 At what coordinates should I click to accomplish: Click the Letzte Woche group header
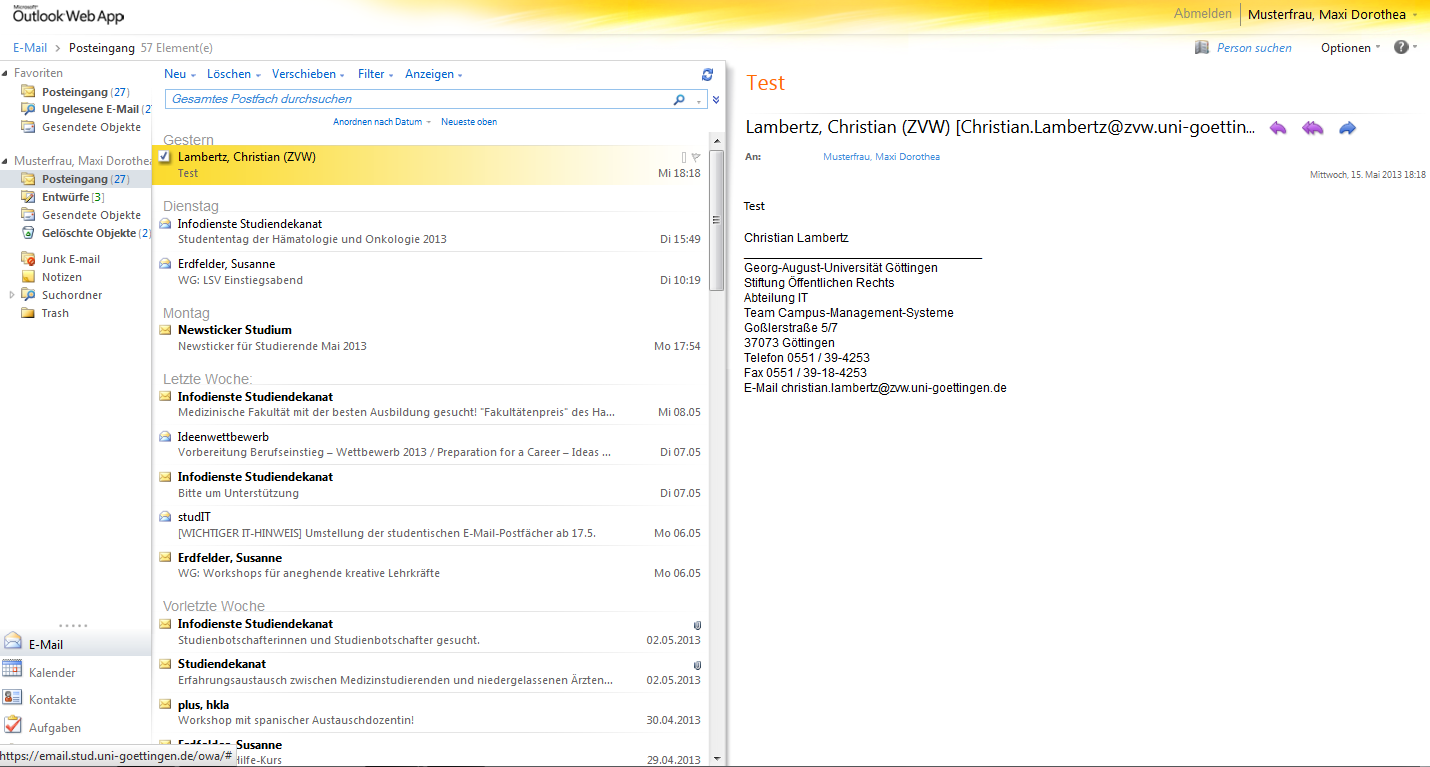pyautogui.click(x=208, y=379)
